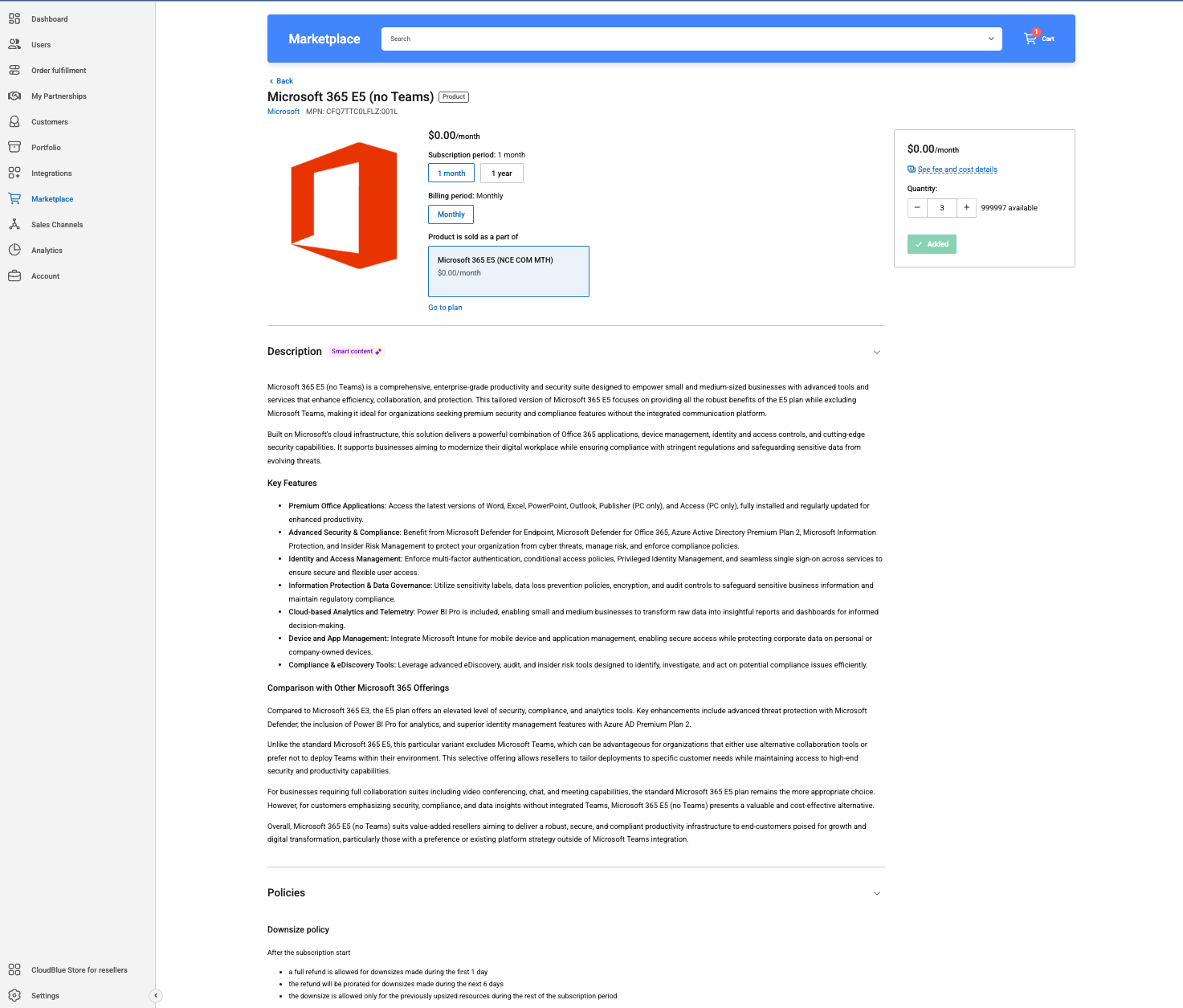This screenshot has width=1183, height=1008.
Task: Click the CloudBlue Store for resellers icon
Action: click(x=14, y=969)
